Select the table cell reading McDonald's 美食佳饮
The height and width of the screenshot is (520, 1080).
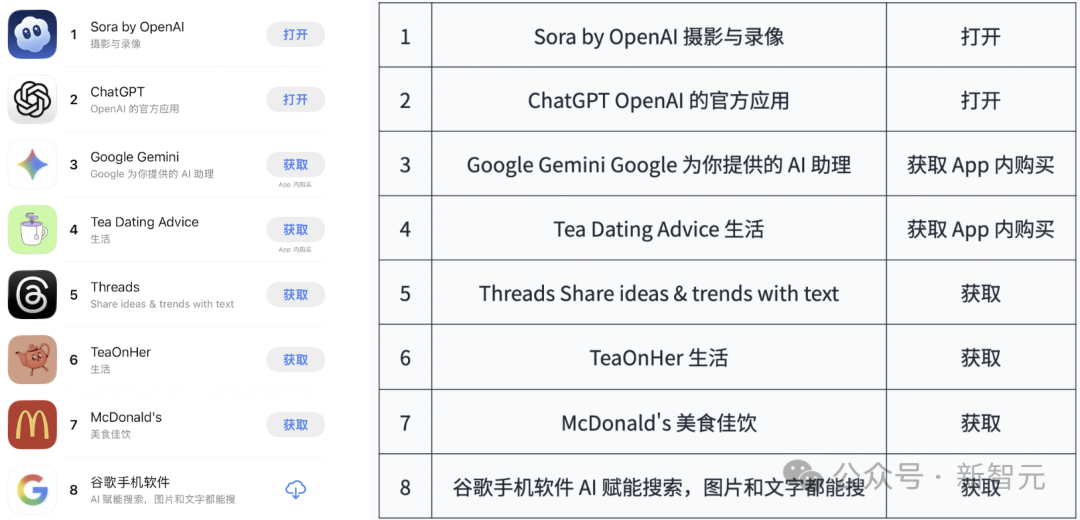pos(658,423)
